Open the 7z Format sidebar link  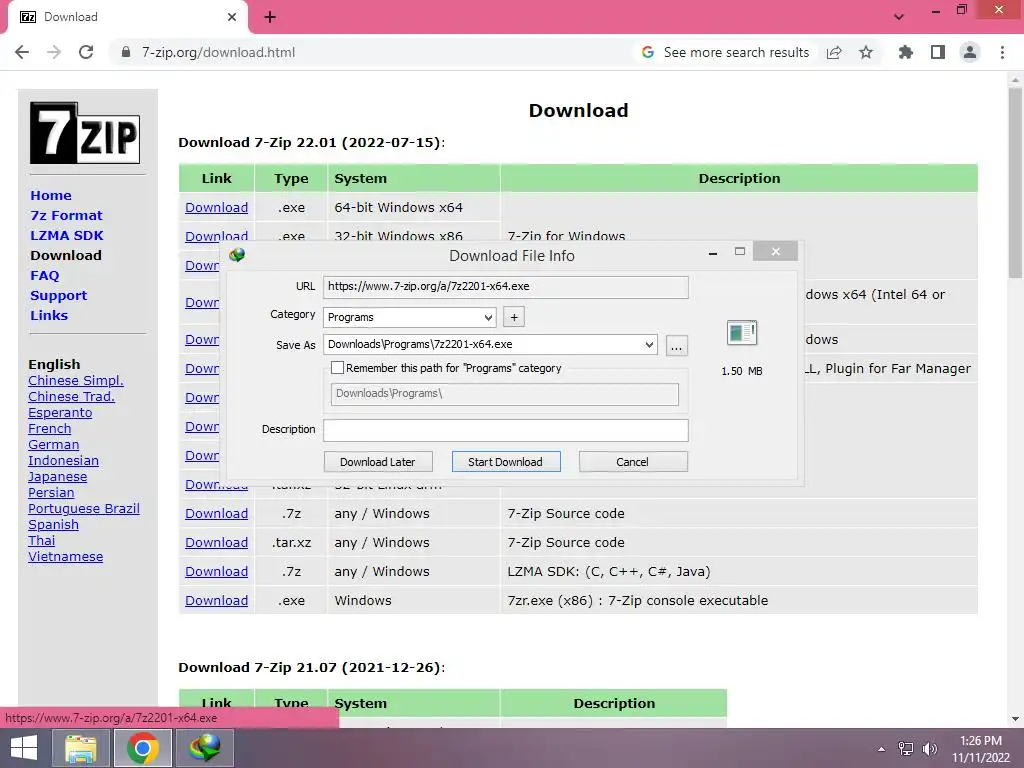66,216
